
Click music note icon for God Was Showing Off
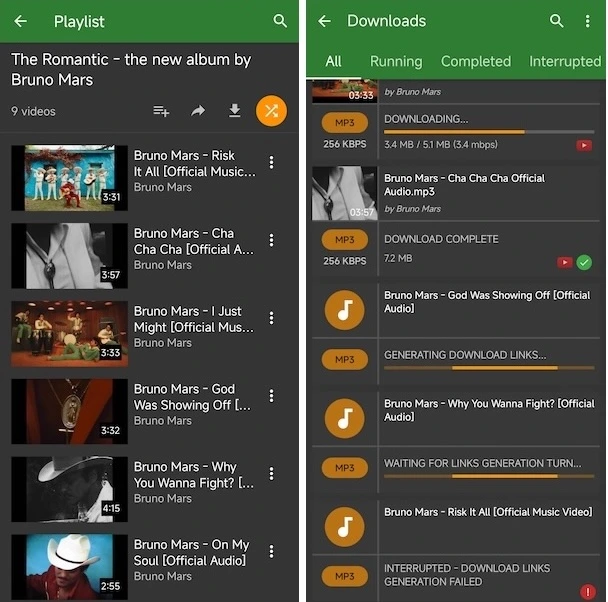(345, 310)
